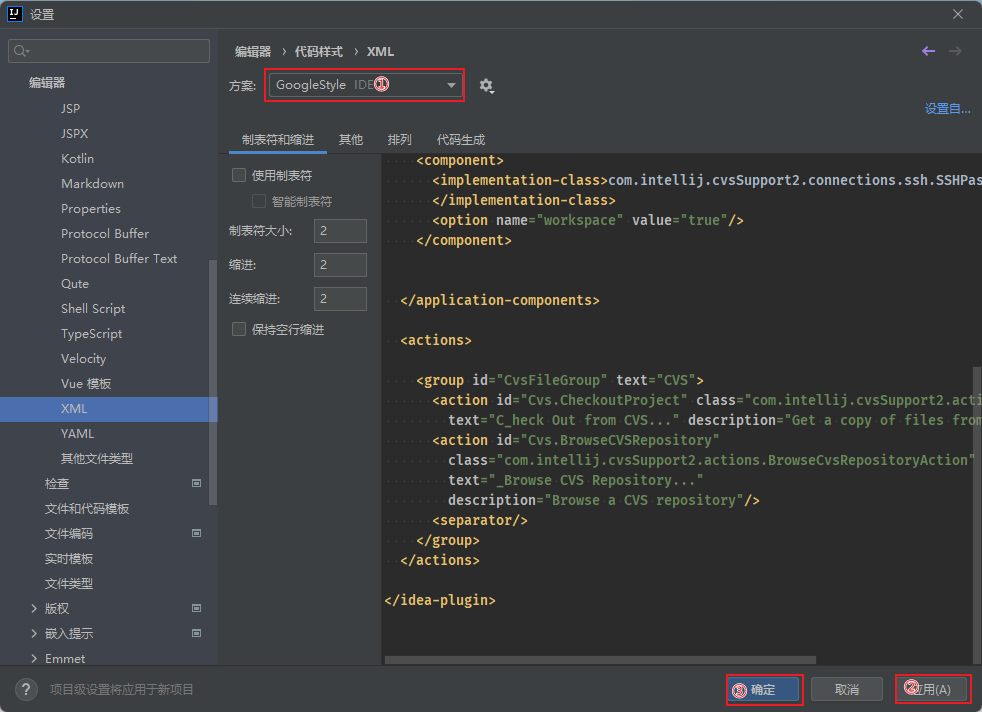Select JSP in settings tree
982x712 pixels.
click(x=70, y=108)
